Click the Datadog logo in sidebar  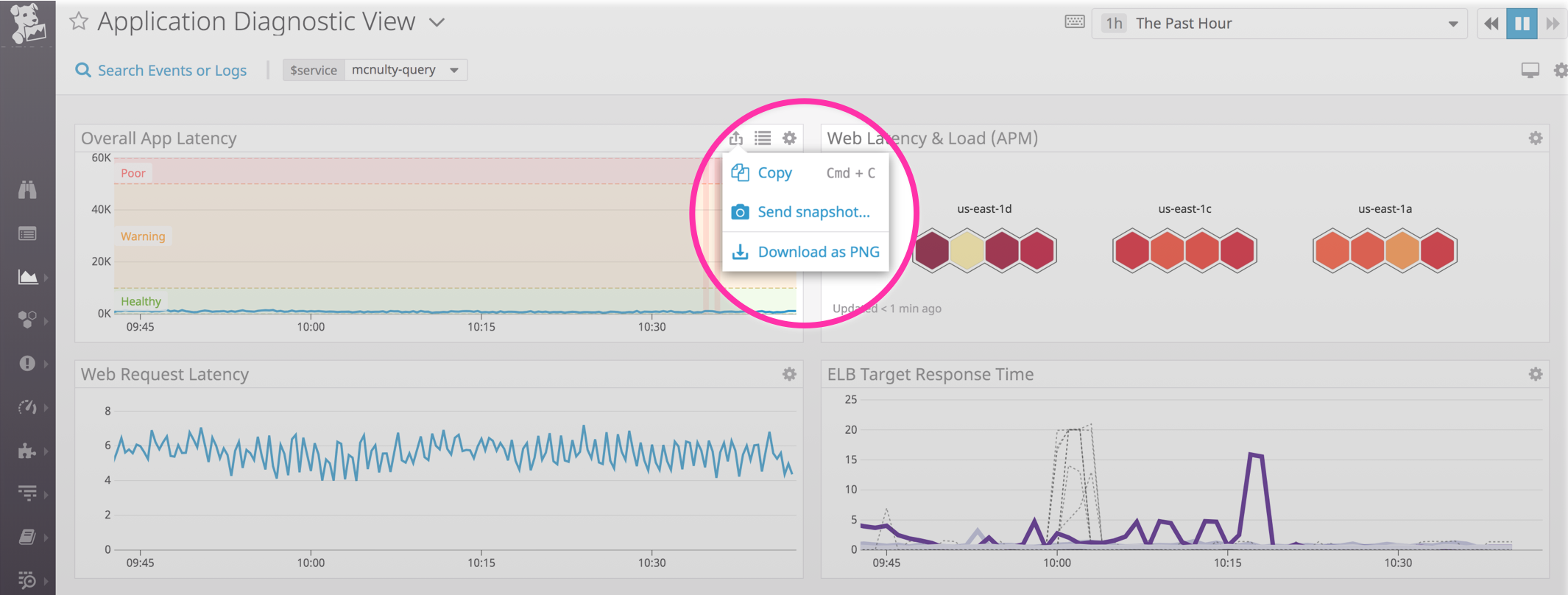(x=27, y=24)
